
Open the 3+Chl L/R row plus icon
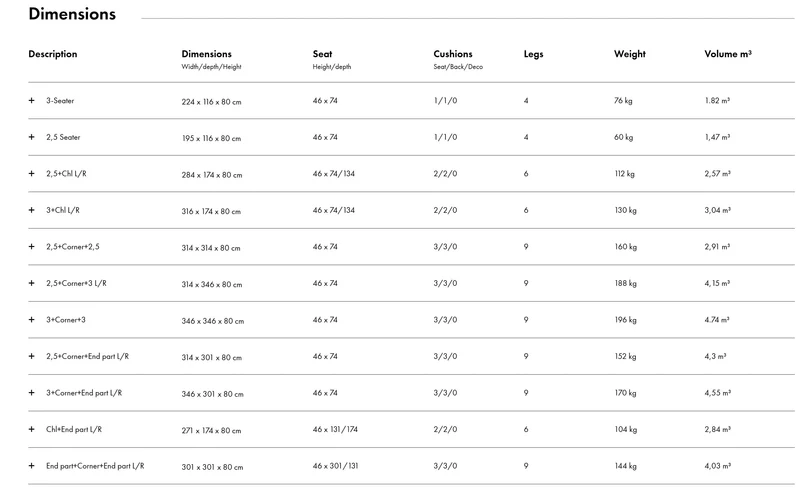coord(32,210)
